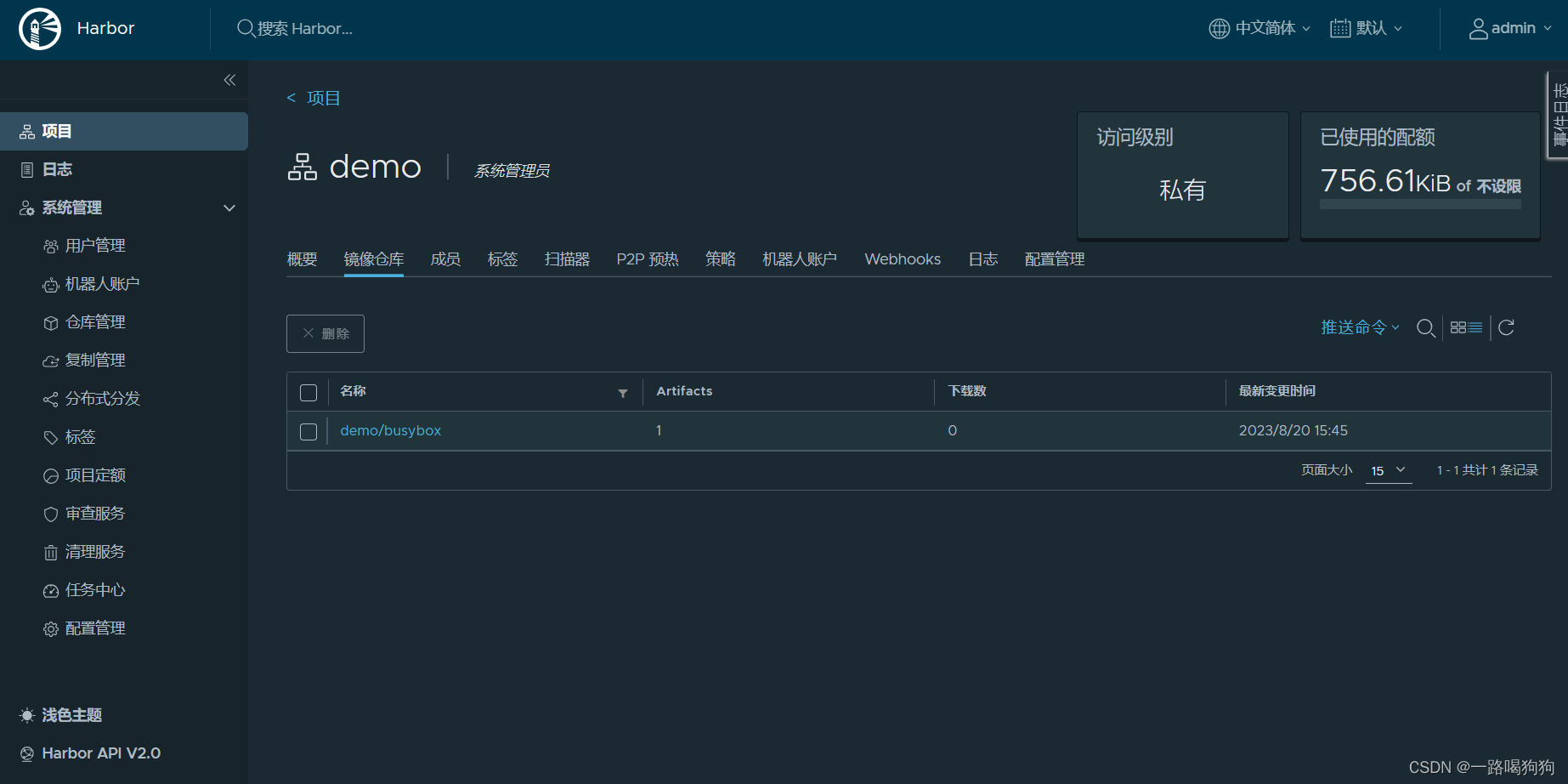
Task: Click the admin user avatar icon
Action: (1479, 29)
